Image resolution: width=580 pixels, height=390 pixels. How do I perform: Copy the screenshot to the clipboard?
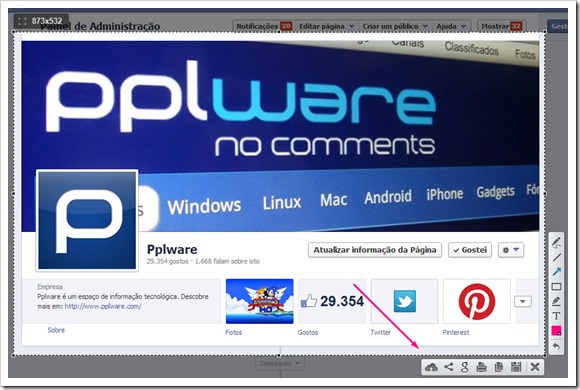pyautogui.click(x=499, y=367)
